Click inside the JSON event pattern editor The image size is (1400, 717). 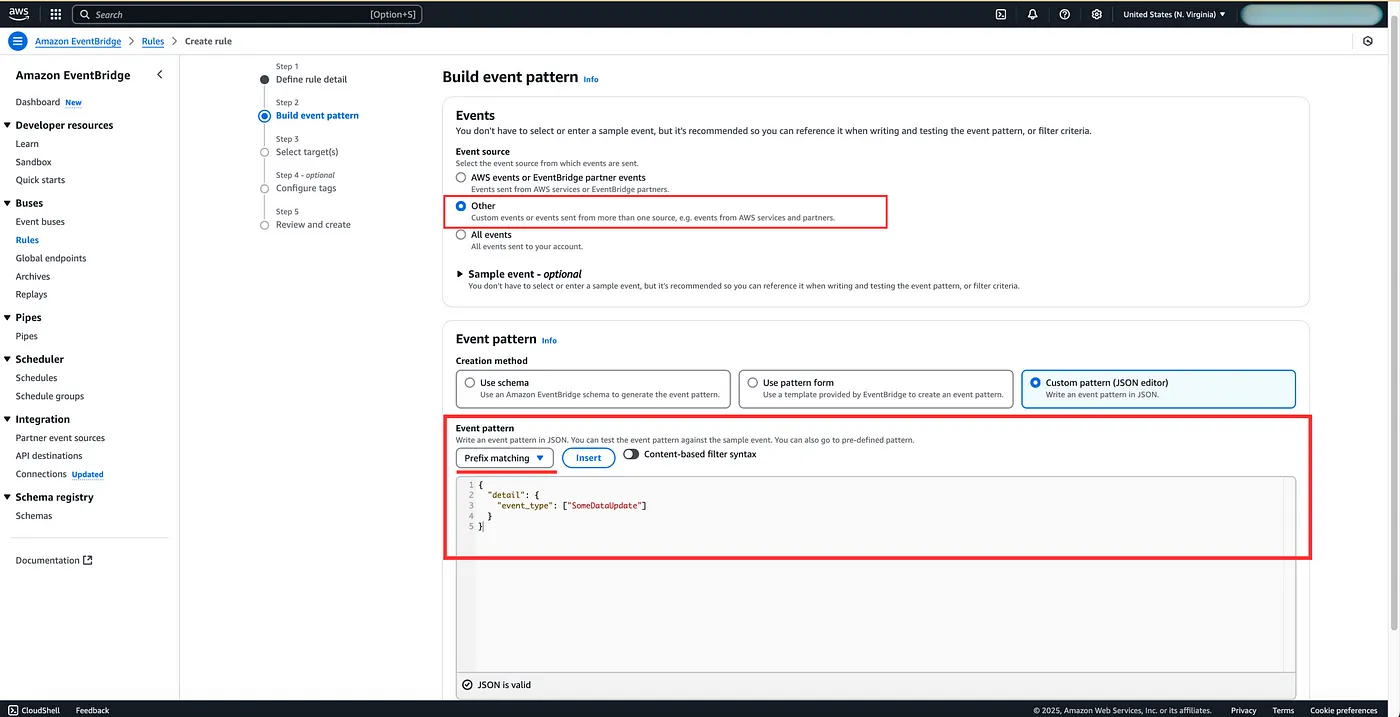[x=876, y=573]
